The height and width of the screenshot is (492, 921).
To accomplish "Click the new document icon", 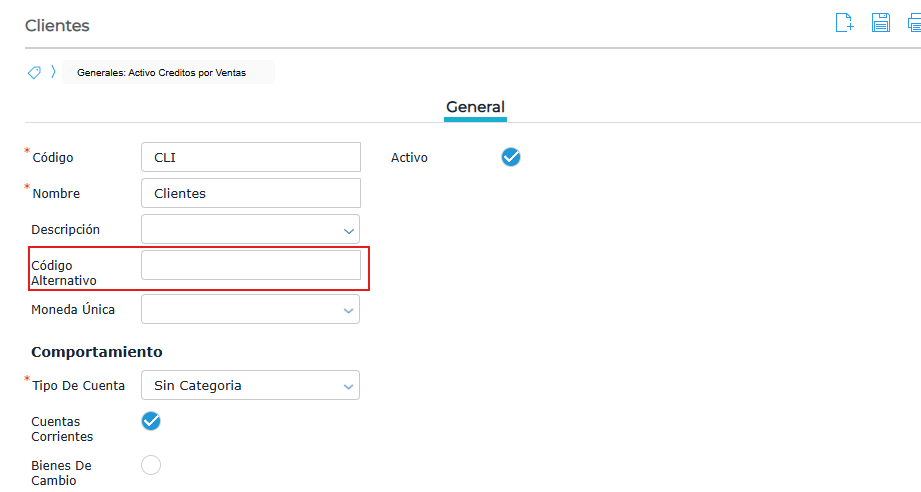I will click(845, 23).
